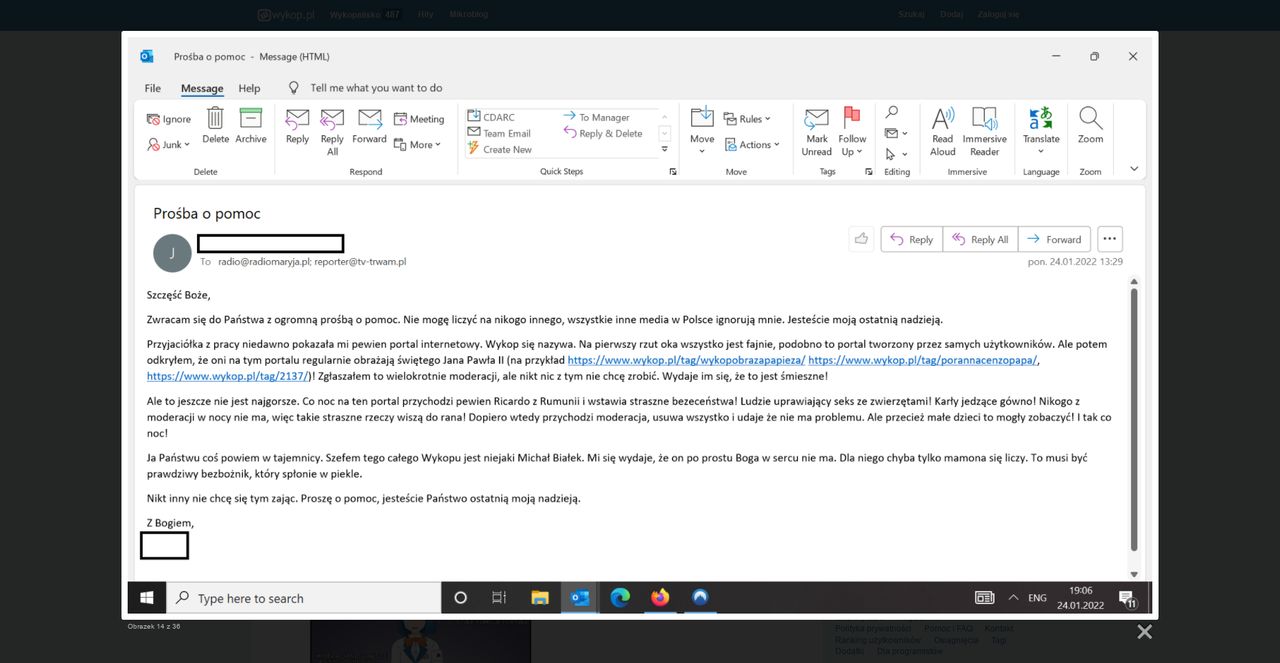Switch to the Message tab
Screen dimensions: 1280x663
202,88
